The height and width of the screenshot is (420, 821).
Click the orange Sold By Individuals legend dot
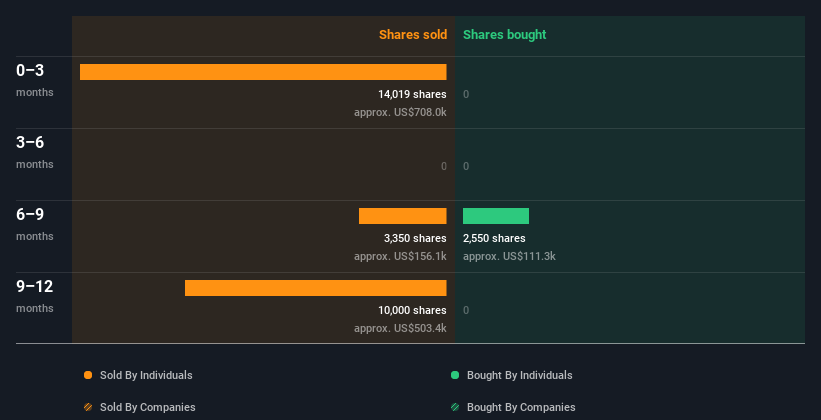pyautogui.click(x=88, y=375)
